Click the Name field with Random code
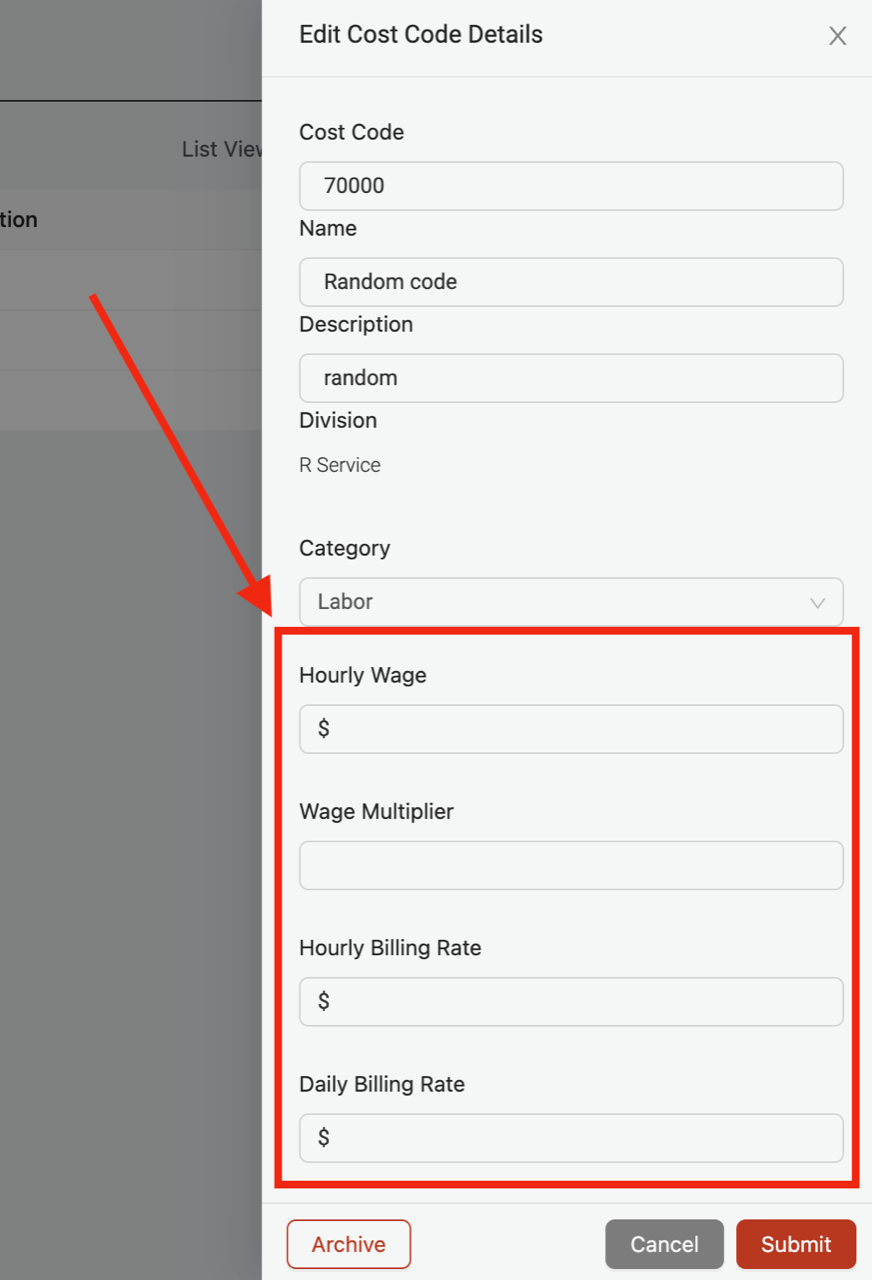The width and height of the screenshot is (872, 1280). tap(571, 282)
